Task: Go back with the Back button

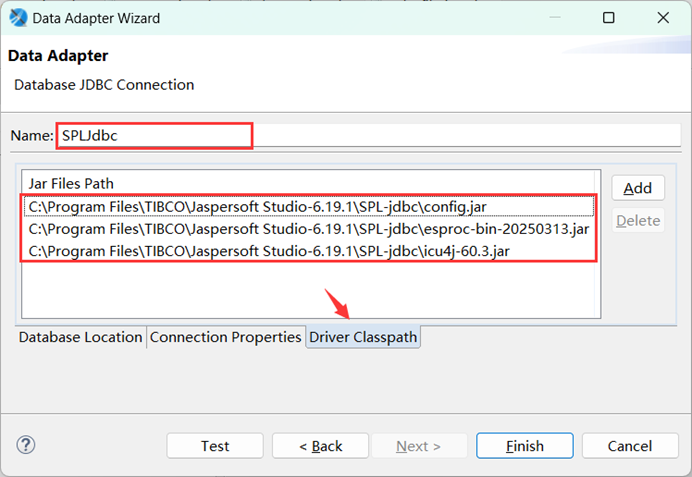Action: coord(320,446)
